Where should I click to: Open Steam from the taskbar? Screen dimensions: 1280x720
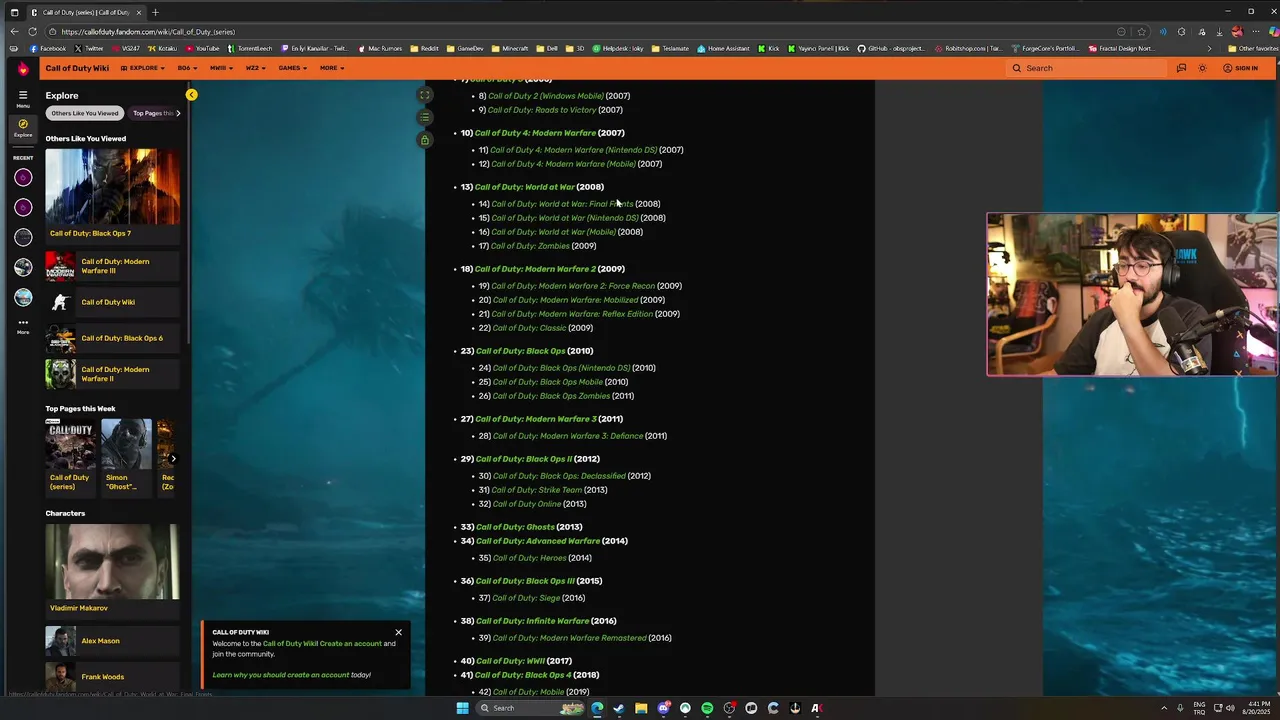(619, 708)
